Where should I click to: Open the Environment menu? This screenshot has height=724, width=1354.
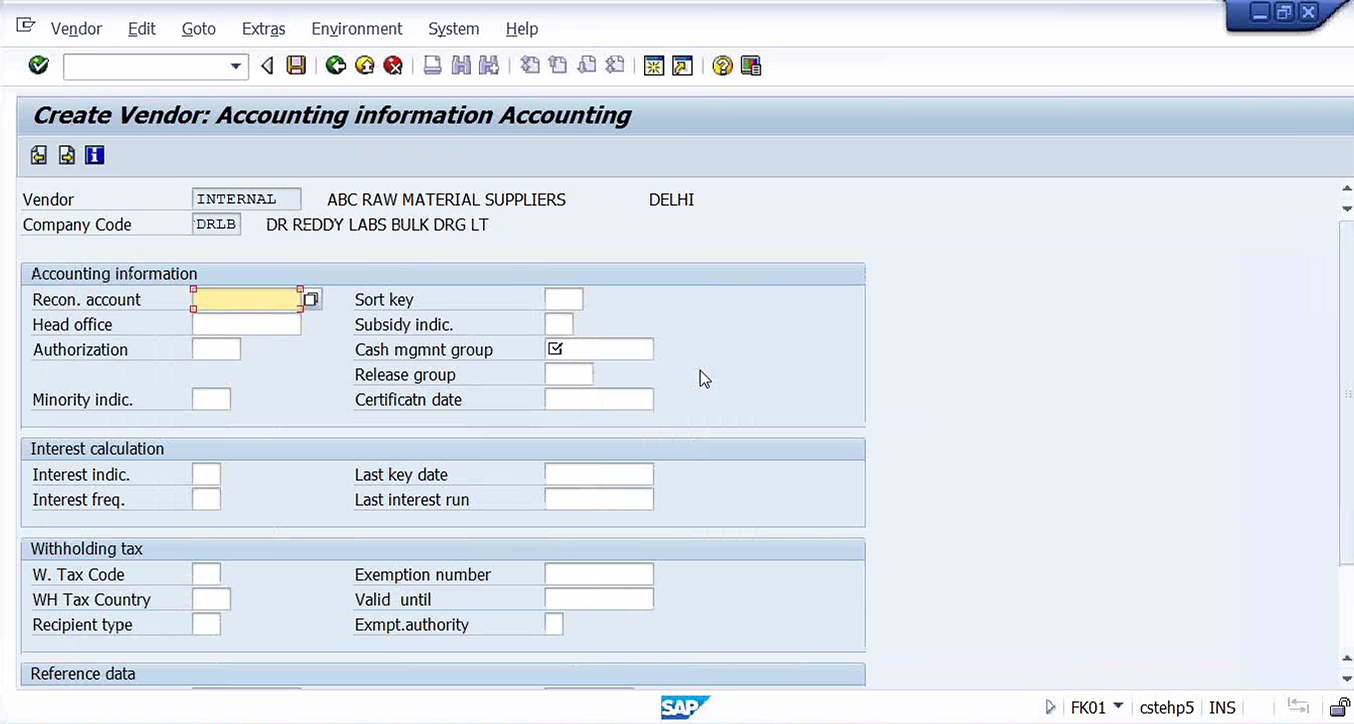pos(357,29)
